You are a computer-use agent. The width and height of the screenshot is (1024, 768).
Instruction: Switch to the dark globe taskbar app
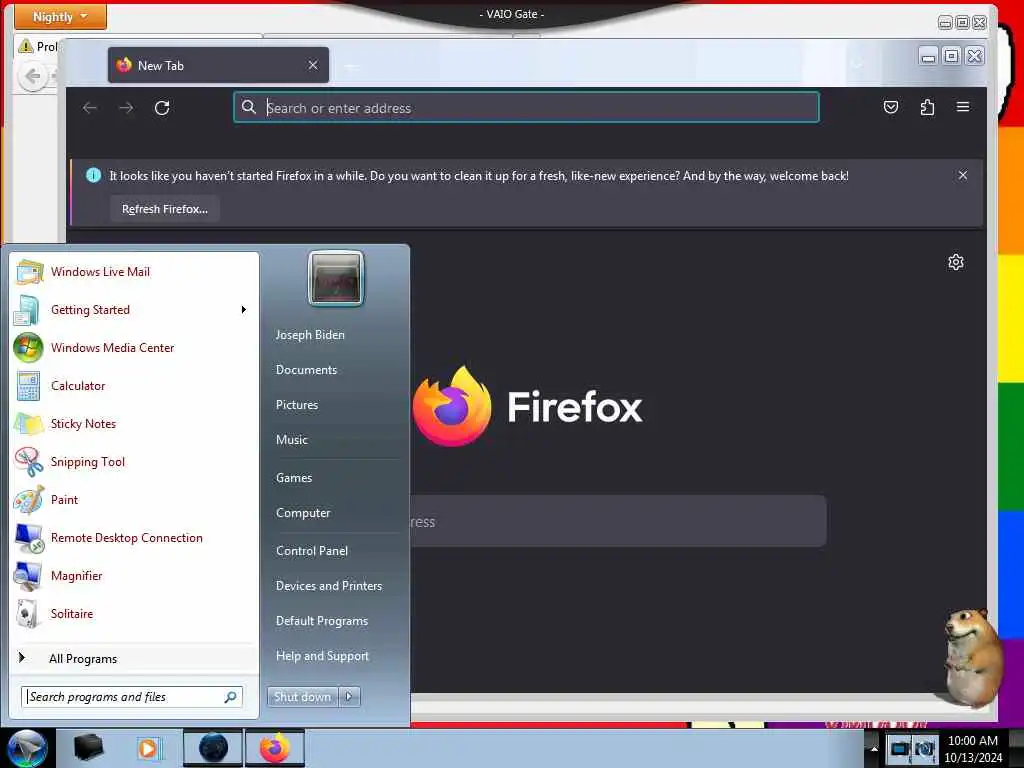coord(213,748)
